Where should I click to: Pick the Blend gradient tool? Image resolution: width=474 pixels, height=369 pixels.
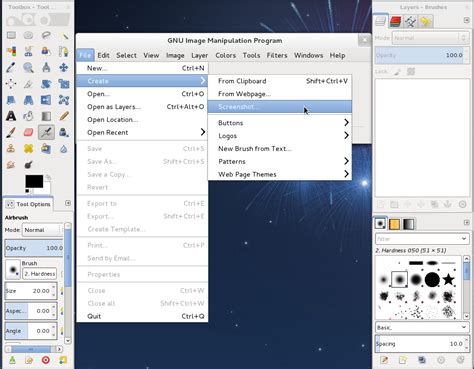tap(46, 116)
